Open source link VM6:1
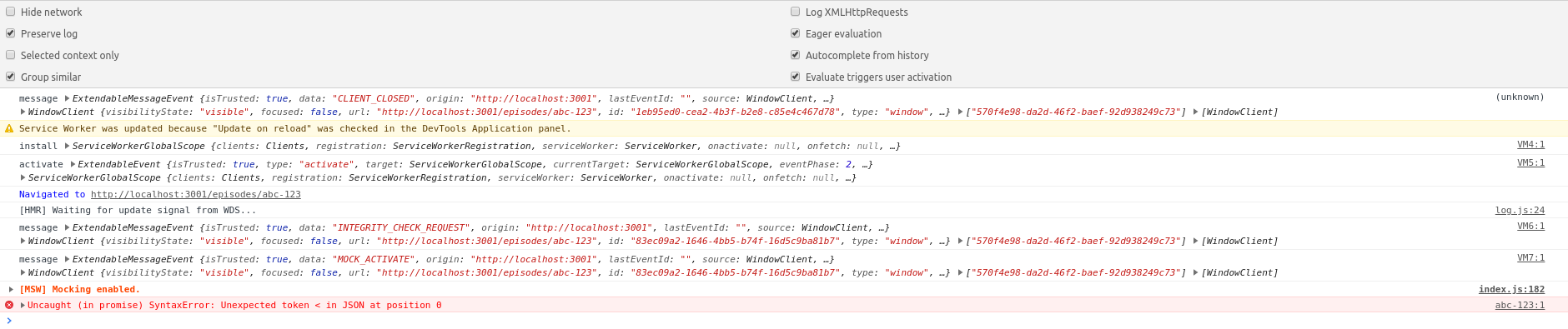The width and height of the screenshot is (1568, 329). pyautogui.click(x=1530, y=226)
